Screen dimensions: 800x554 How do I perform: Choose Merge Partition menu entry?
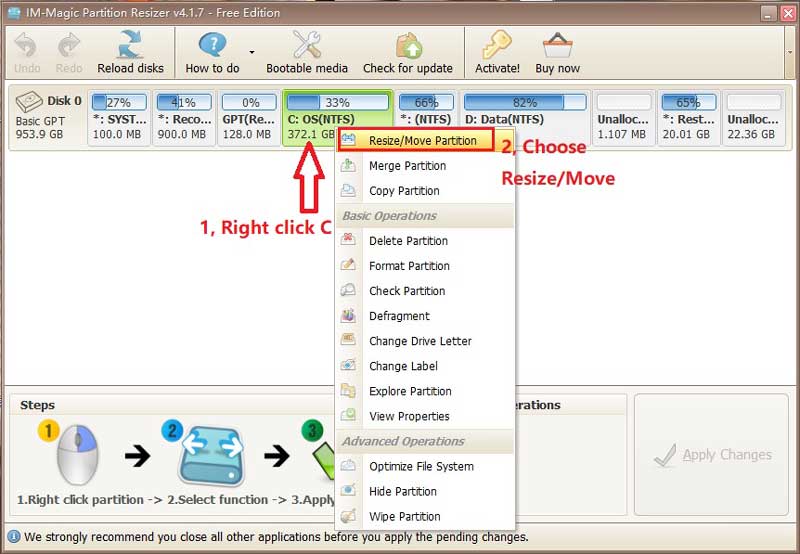click(425, 166)
